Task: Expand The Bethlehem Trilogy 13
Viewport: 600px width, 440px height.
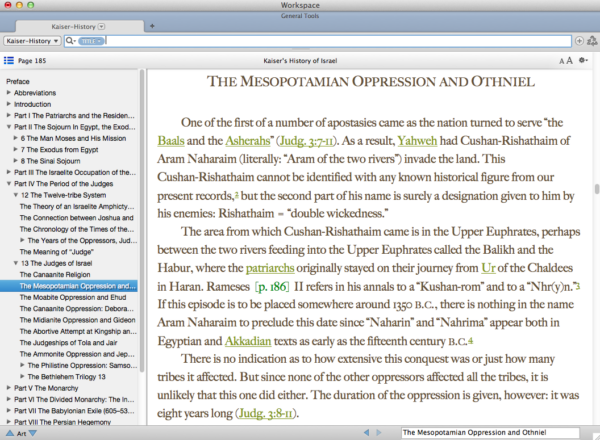Action: pyautogui.click(x=23, y=376)
